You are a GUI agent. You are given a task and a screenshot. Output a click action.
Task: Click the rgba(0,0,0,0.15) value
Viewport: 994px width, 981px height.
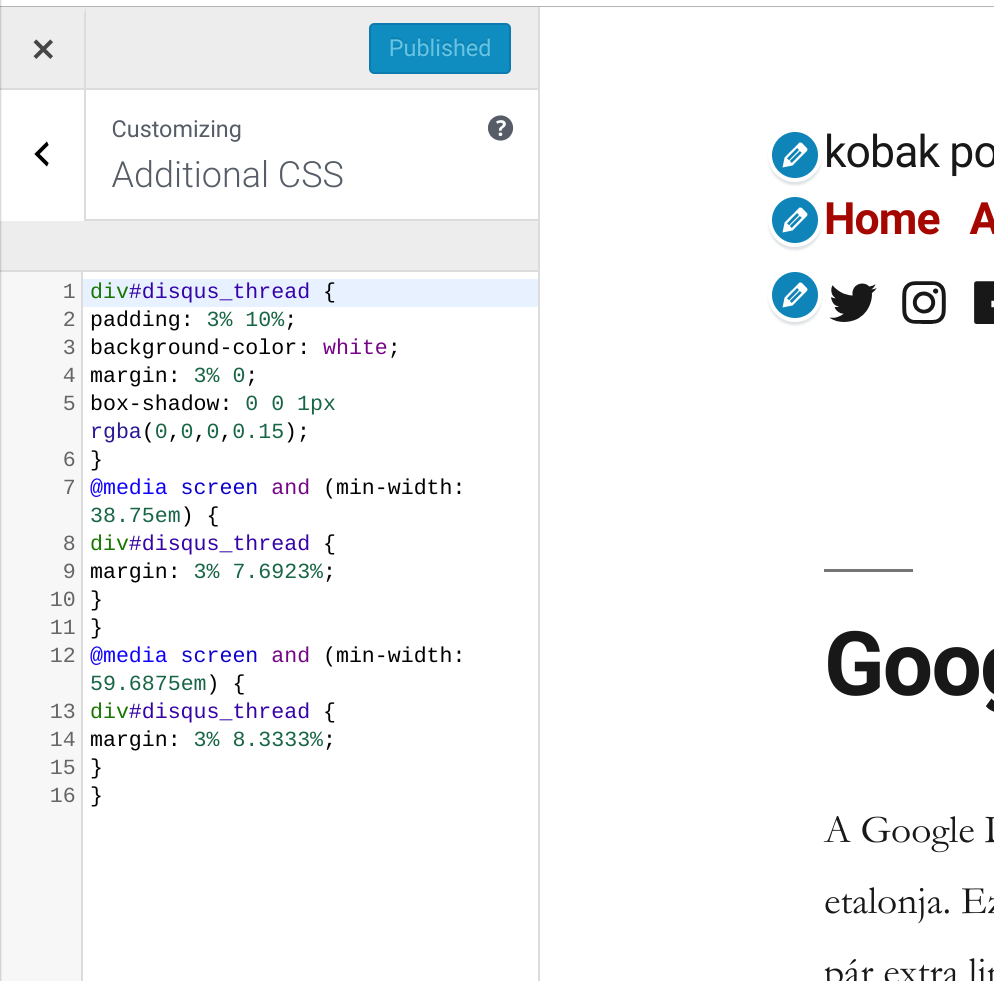[193, 432]
